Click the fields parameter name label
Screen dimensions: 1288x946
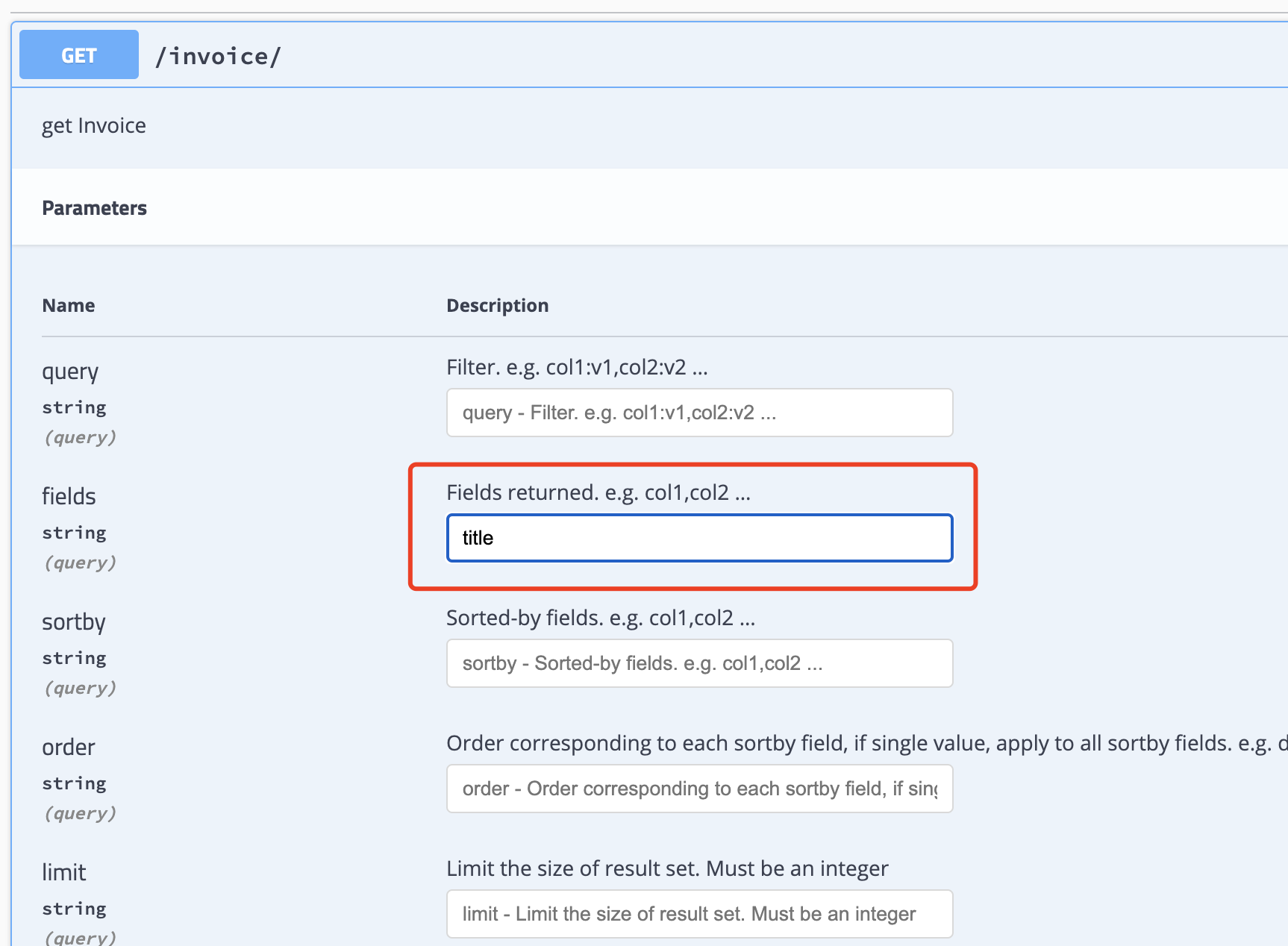pyautogui.click(x=69, y=495)
